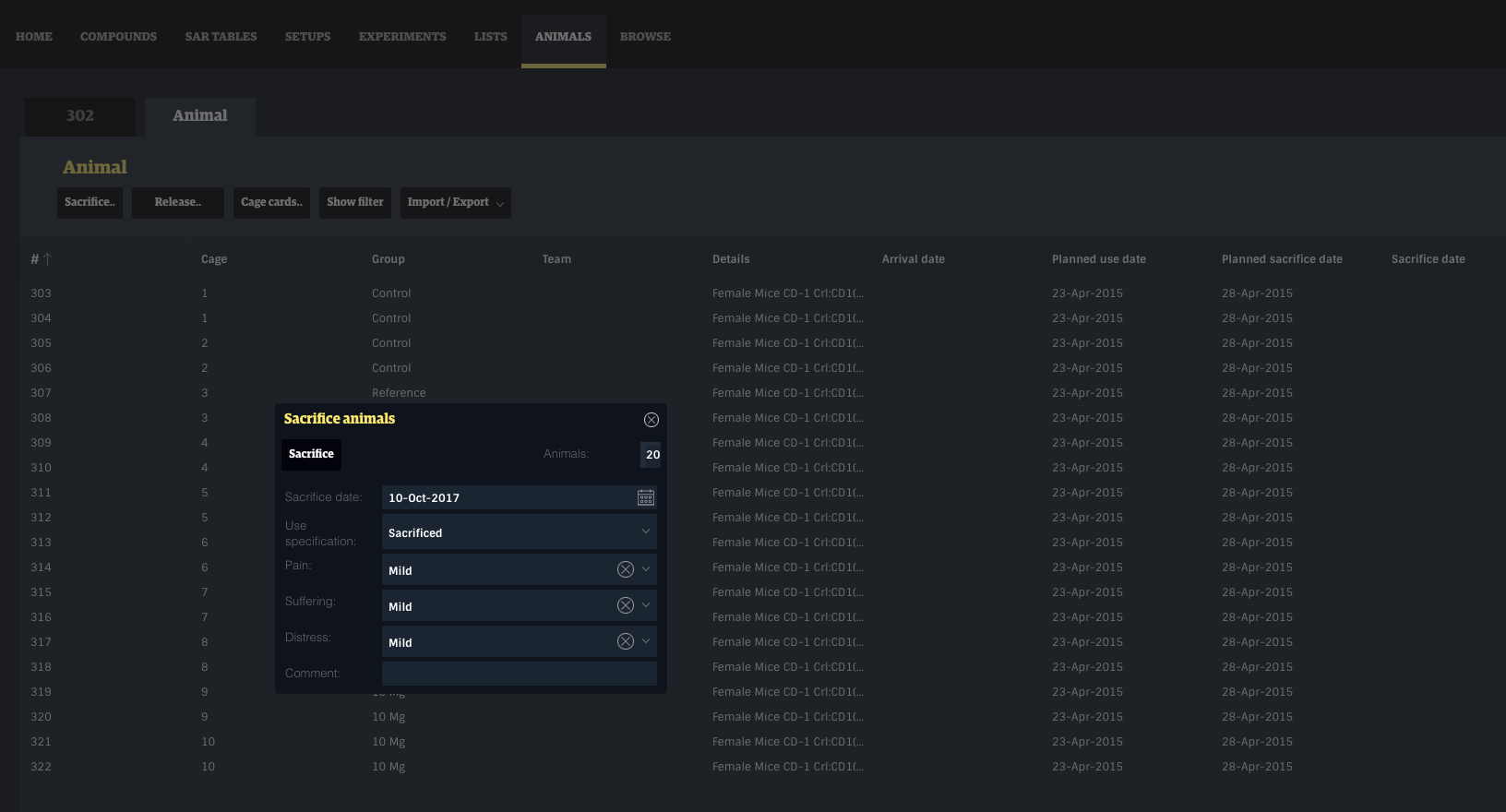Expand the Pain dropdown arrow
1506x812 pixels.
pyautogui.click(x=646, y=570)
